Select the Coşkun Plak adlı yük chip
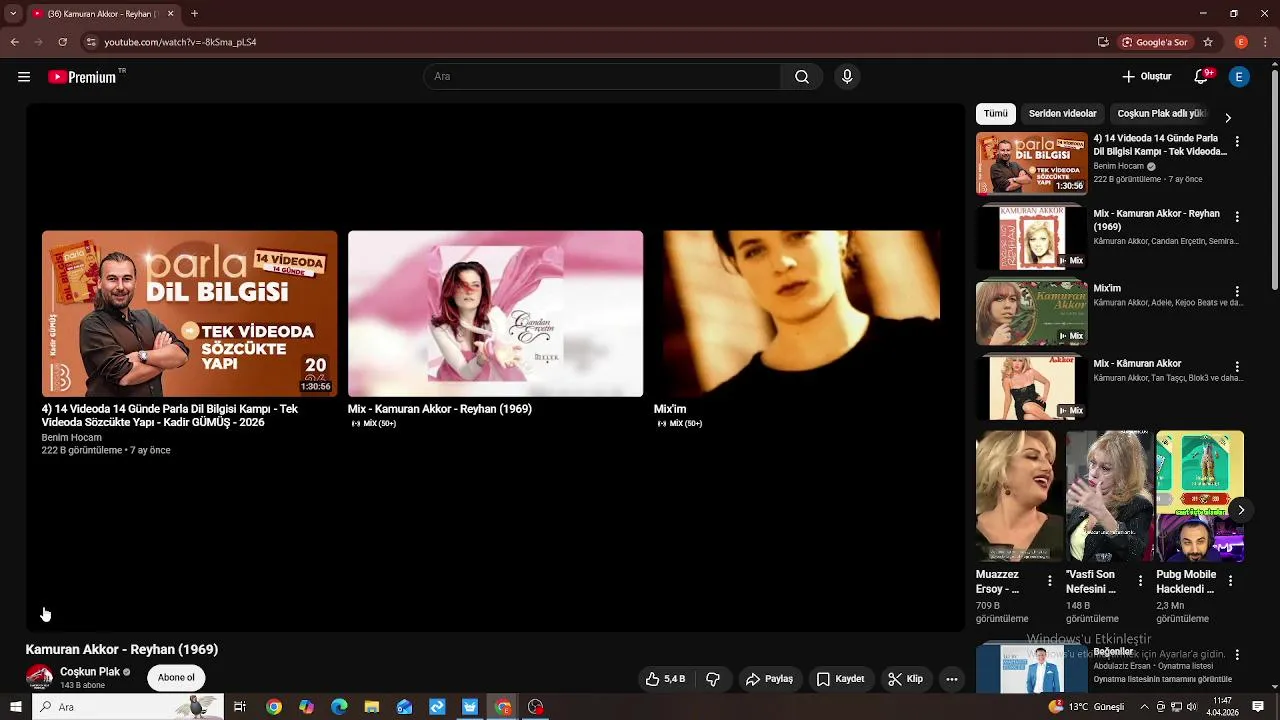The width and height of the screenshot is (1280, 720). click(1161, 114)
